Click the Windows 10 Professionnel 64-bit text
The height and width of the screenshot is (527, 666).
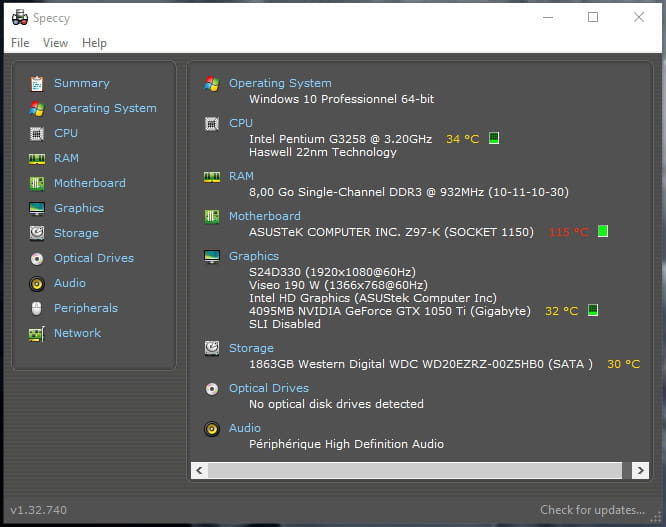(341, 99)
